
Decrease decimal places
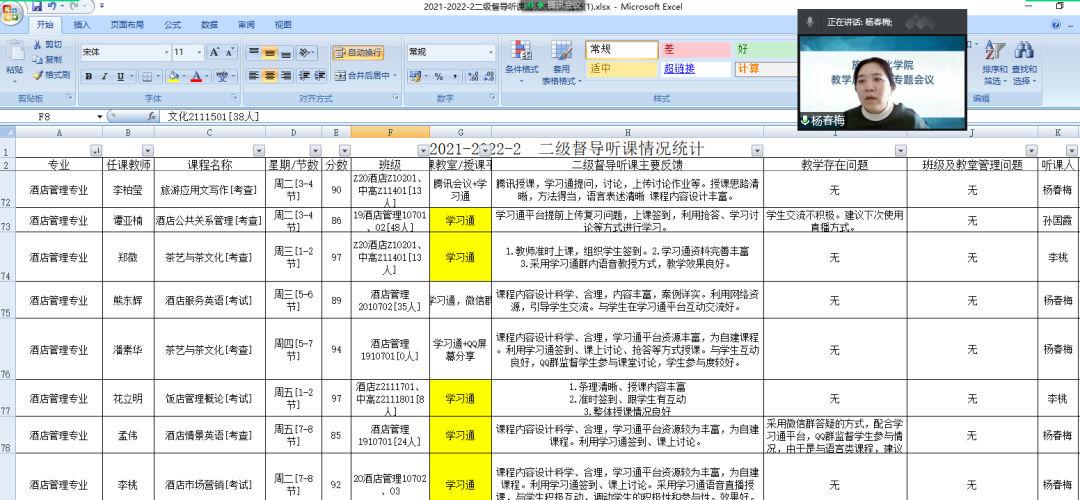tap(489, 76)
